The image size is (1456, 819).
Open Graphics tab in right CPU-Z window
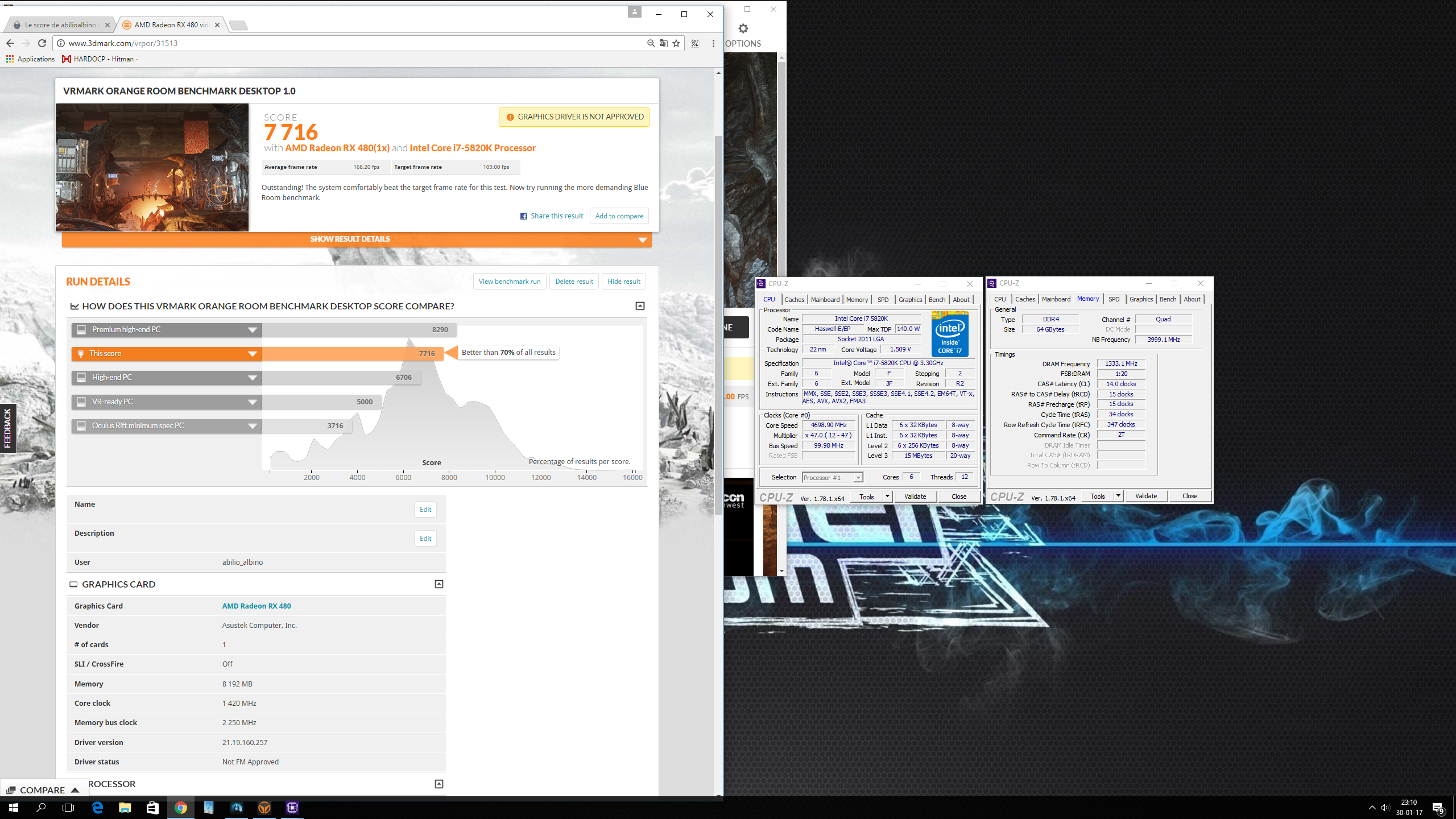pos(1141,299)
